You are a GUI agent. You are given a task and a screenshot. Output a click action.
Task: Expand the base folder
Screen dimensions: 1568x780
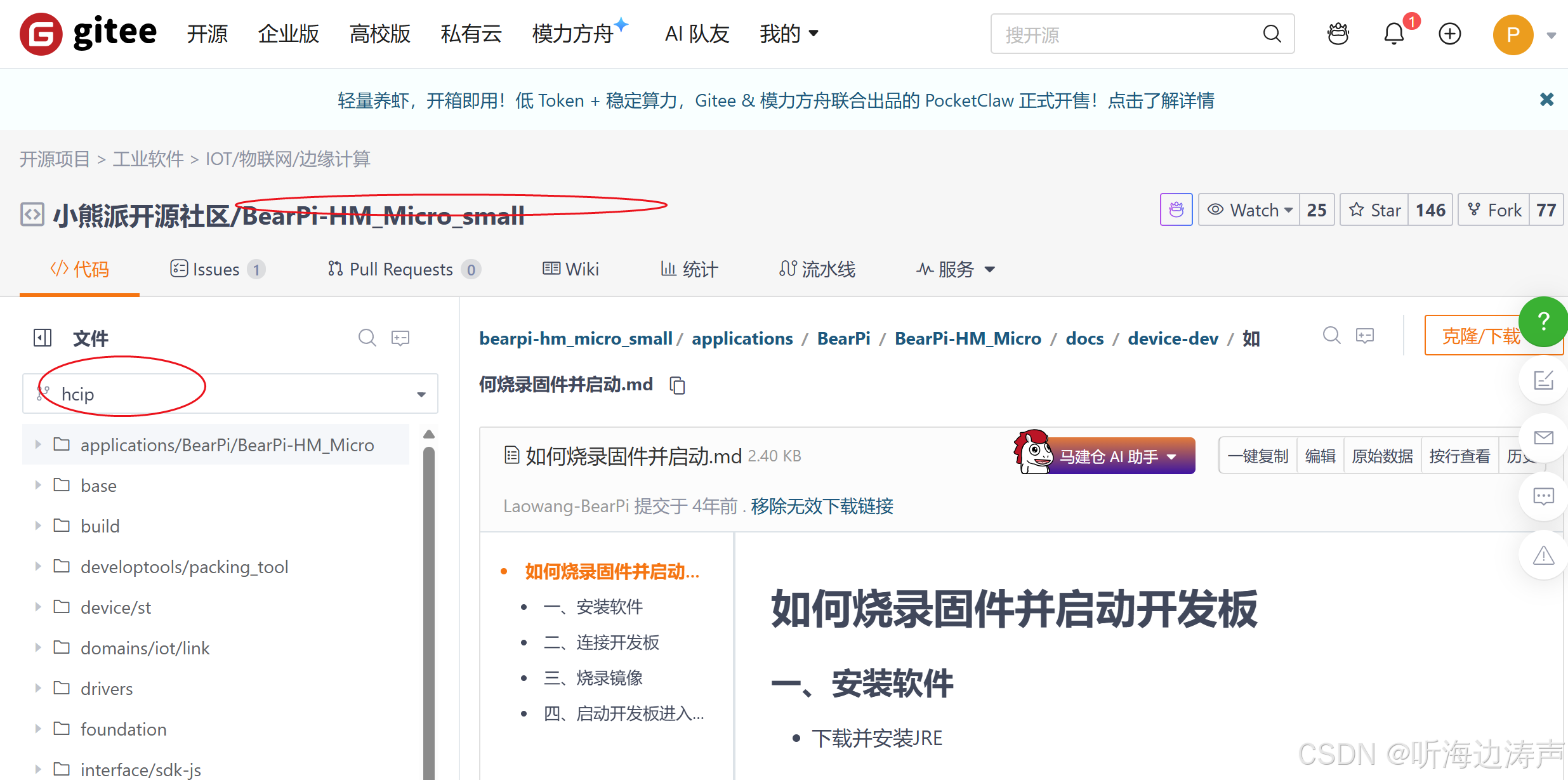click(x=38, y=486)
